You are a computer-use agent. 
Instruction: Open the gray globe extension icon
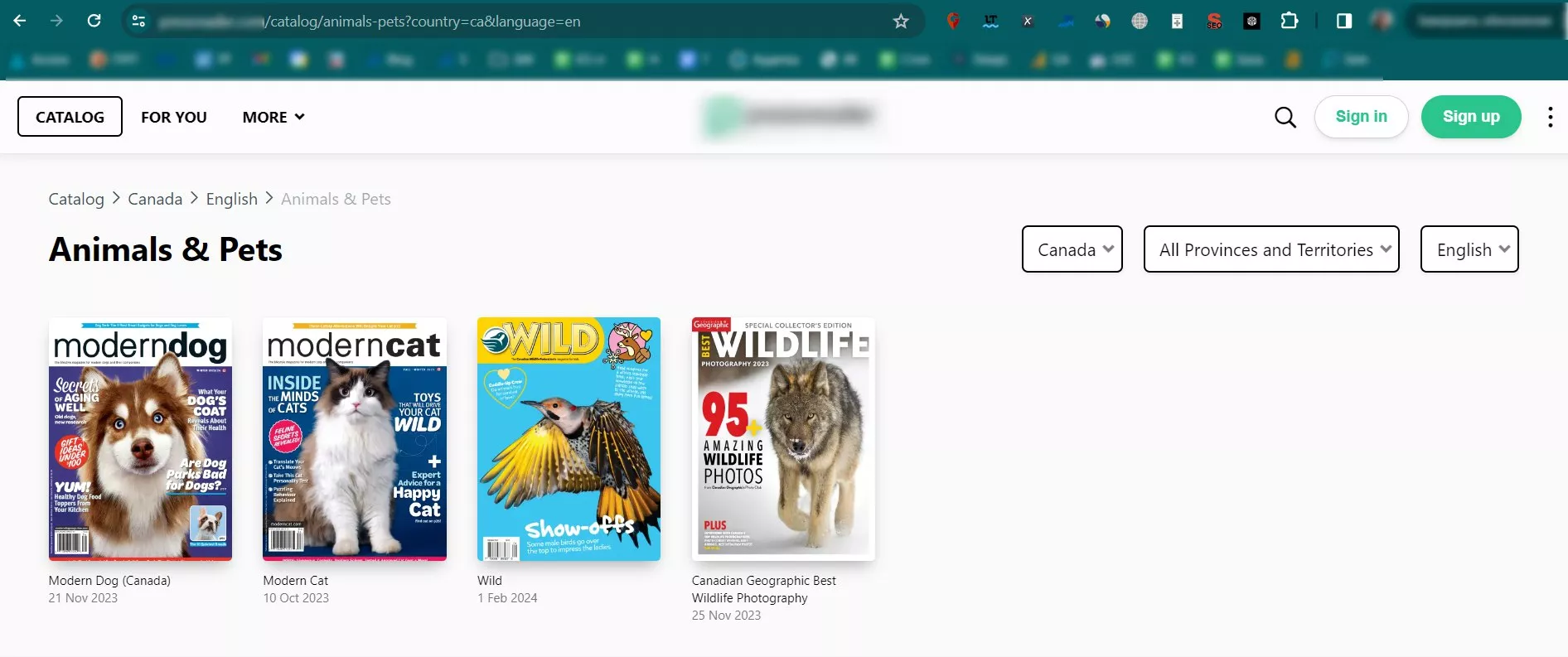pos(1140,22)
